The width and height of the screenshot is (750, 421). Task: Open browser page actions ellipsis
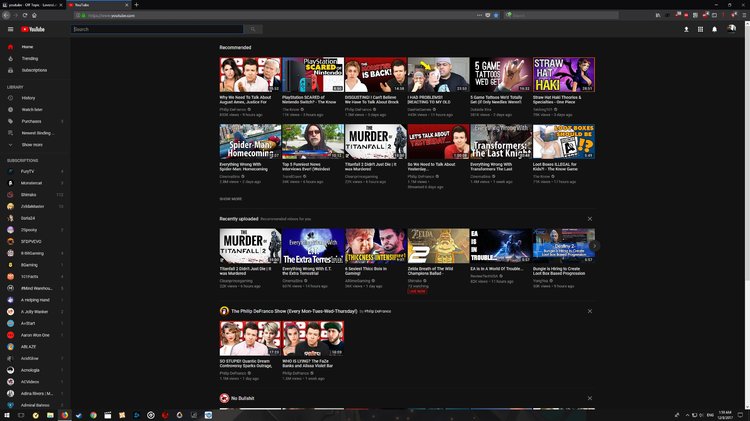479,15
